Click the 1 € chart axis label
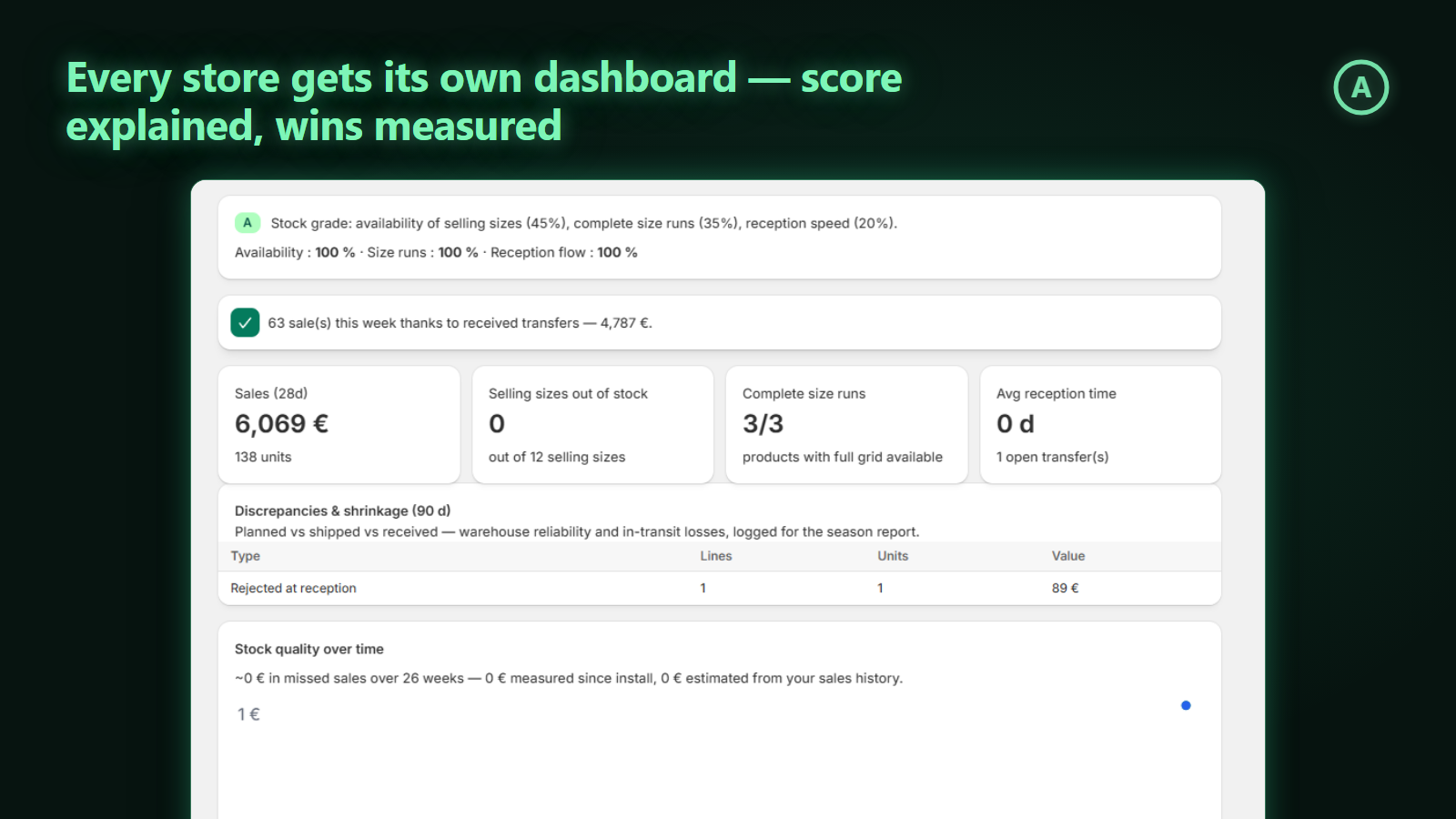 click(248, 714)
